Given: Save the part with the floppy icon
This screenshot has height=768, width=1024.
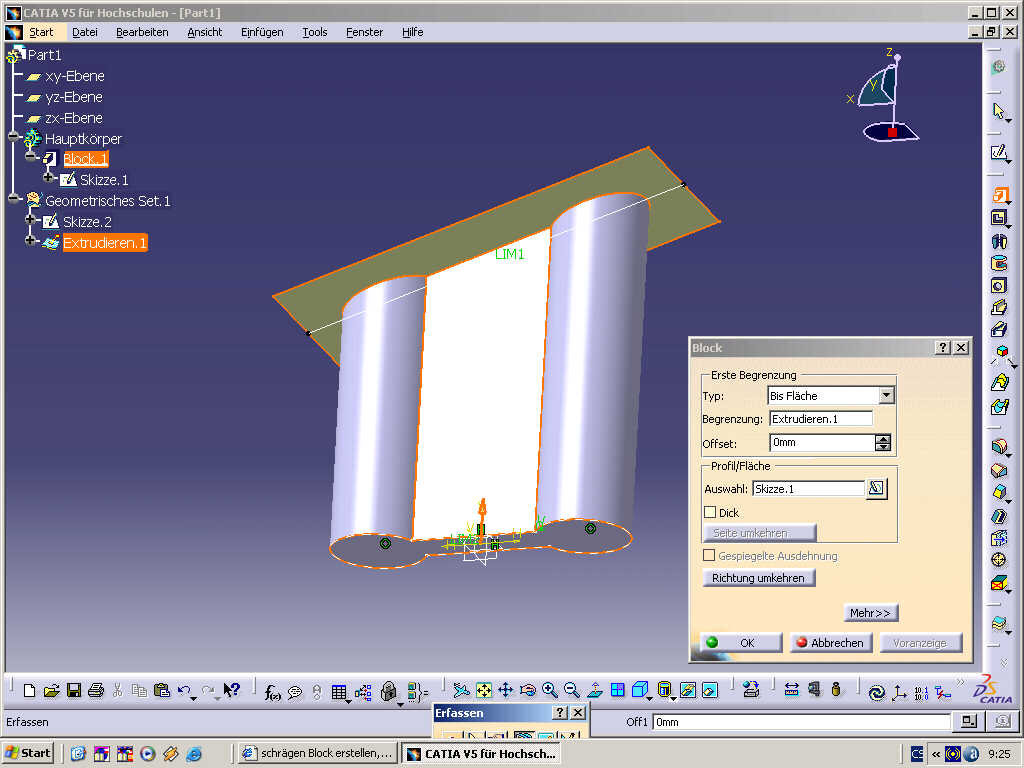Looking at the screenshot, I should click(x=74, y=690).
